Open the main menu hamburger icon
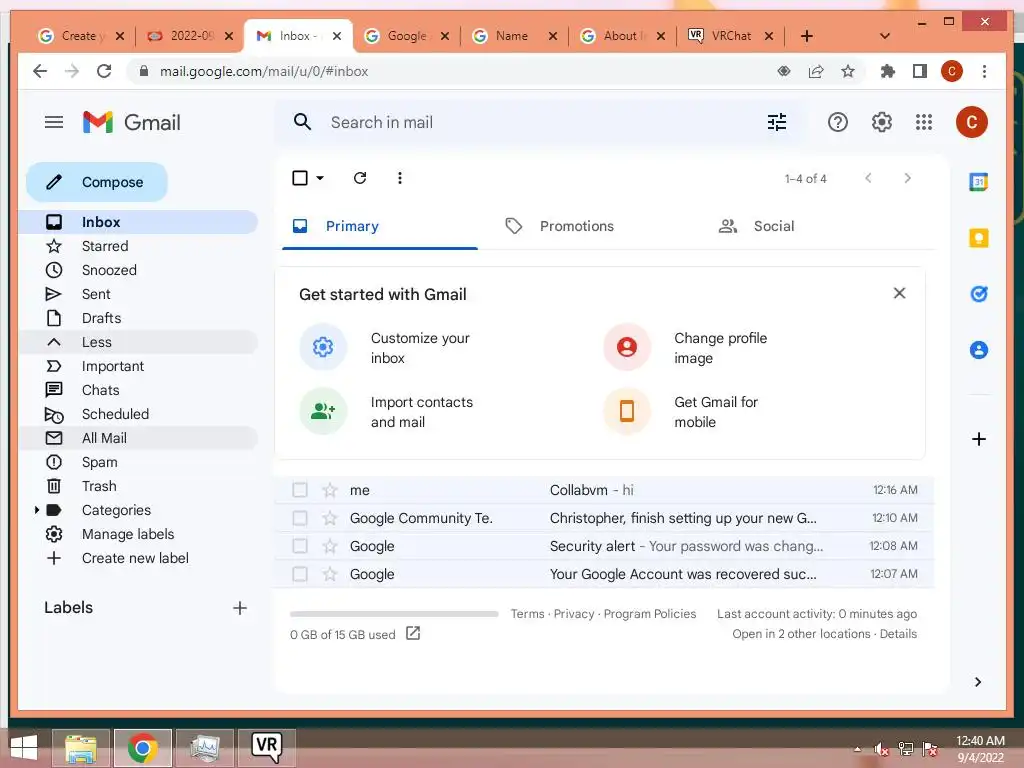Viewport: 1024px width, 768px height. 54,122
